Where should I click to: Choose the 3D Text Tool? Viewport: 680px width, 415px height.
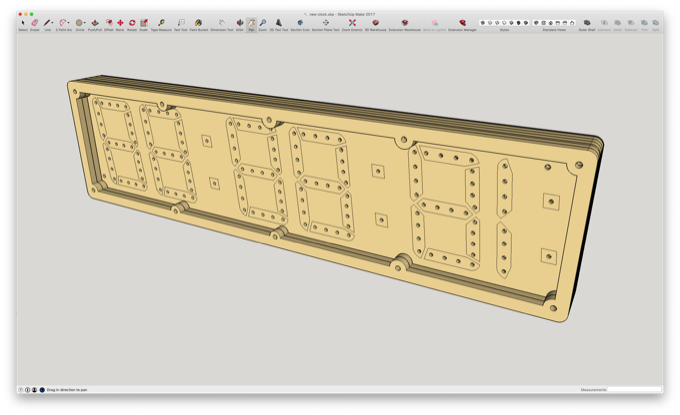[279, 23]
